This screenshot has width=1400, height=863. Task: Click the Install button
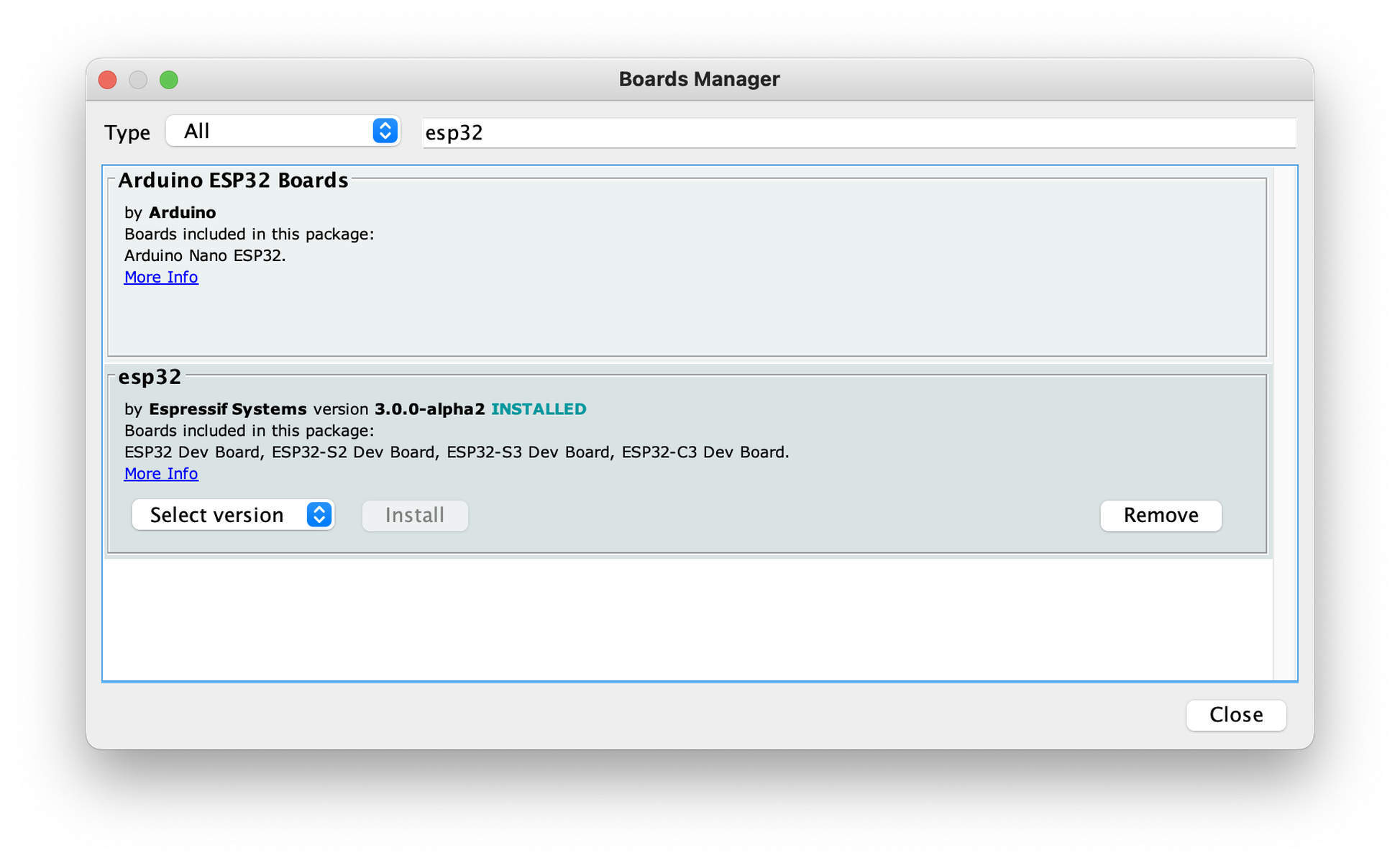(x=415, y=516)
